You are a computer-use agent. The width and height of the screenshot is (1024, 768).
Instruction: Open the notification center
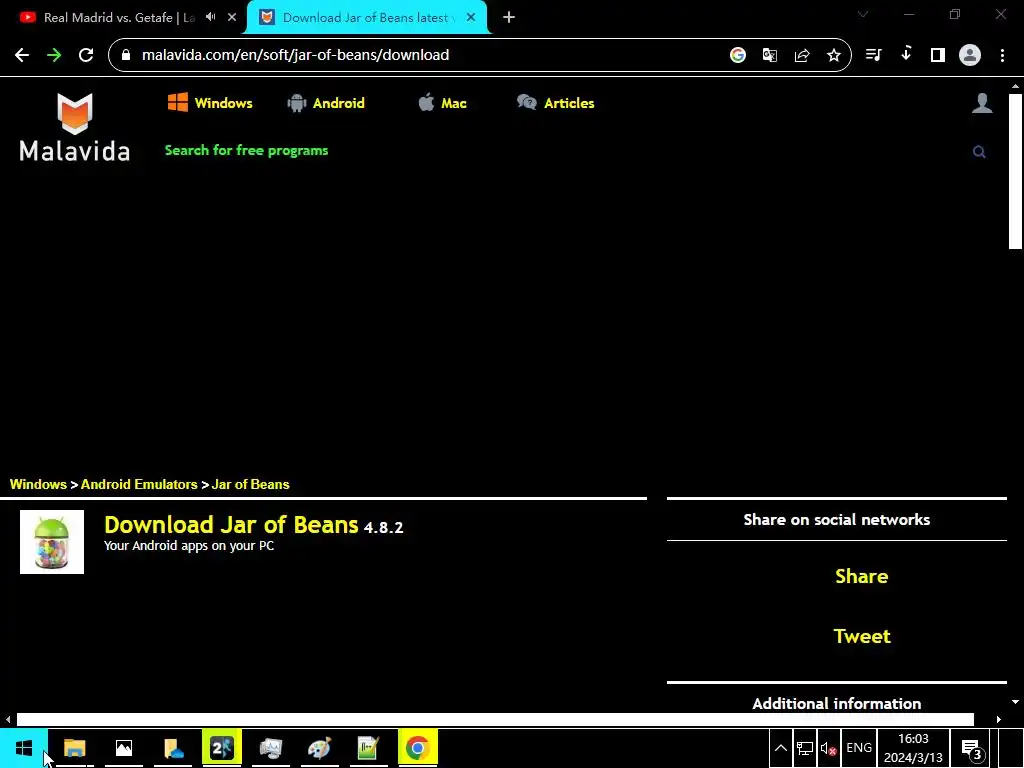[x=972, y=748]
